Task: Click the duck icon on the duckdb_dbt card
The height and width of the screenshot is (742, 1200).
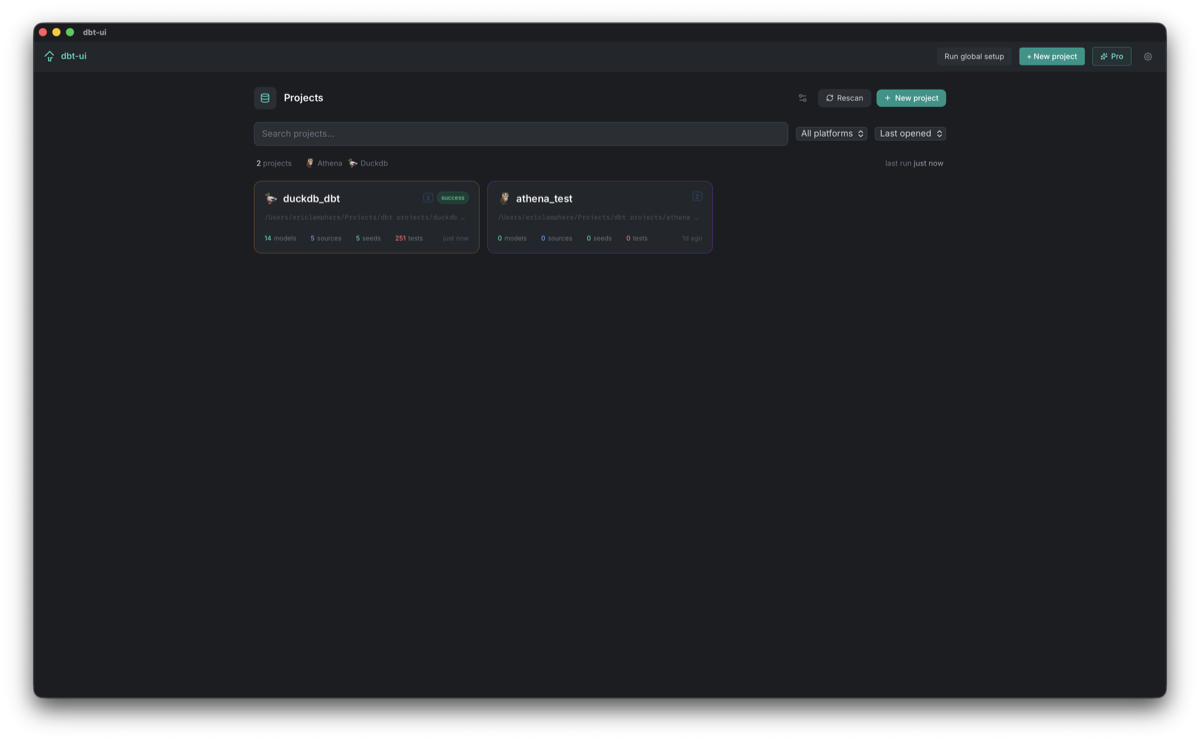Action: click(x=271, y=198)
